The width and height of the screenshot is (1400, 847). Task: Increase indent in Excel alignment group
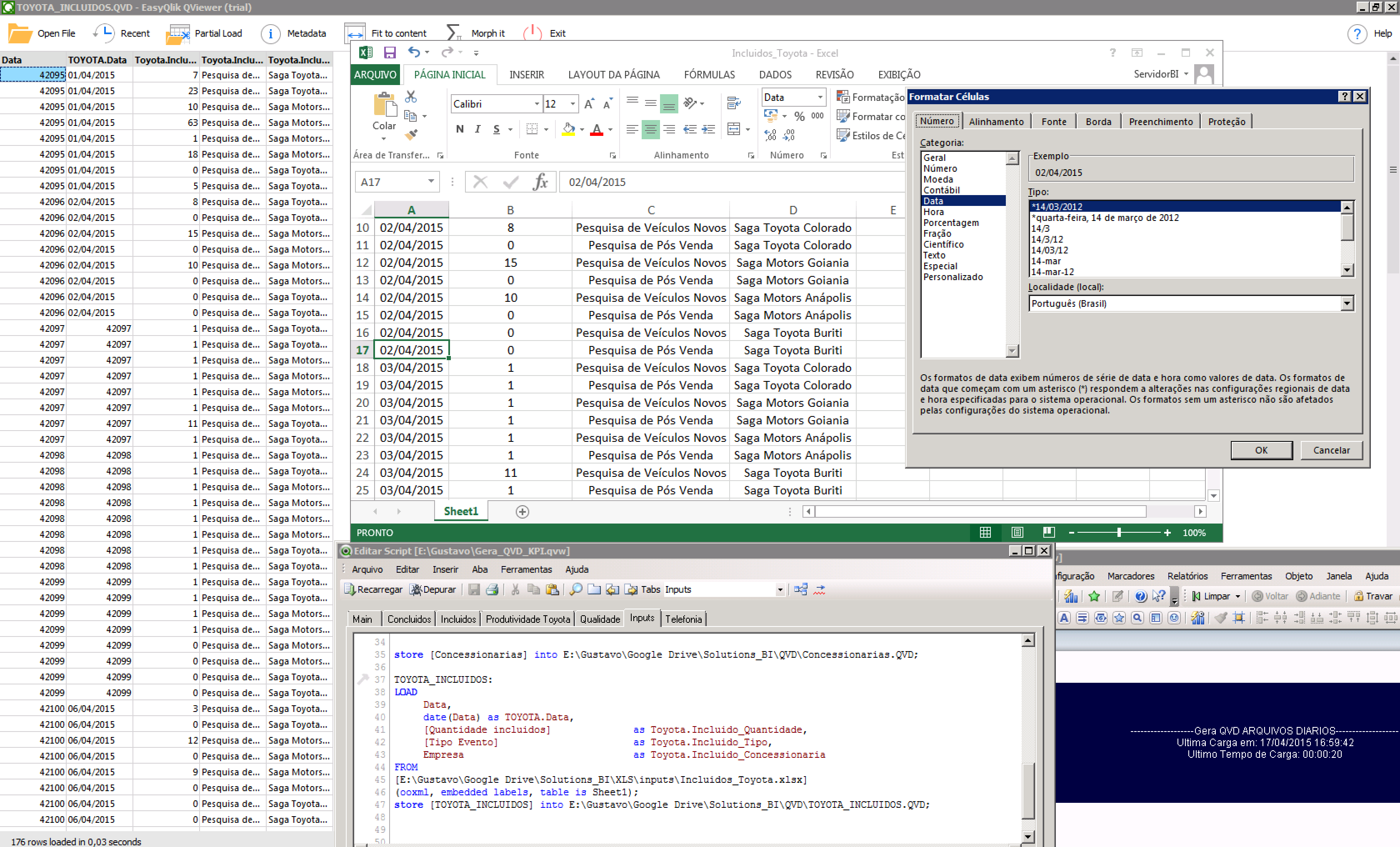coord(708,130)
